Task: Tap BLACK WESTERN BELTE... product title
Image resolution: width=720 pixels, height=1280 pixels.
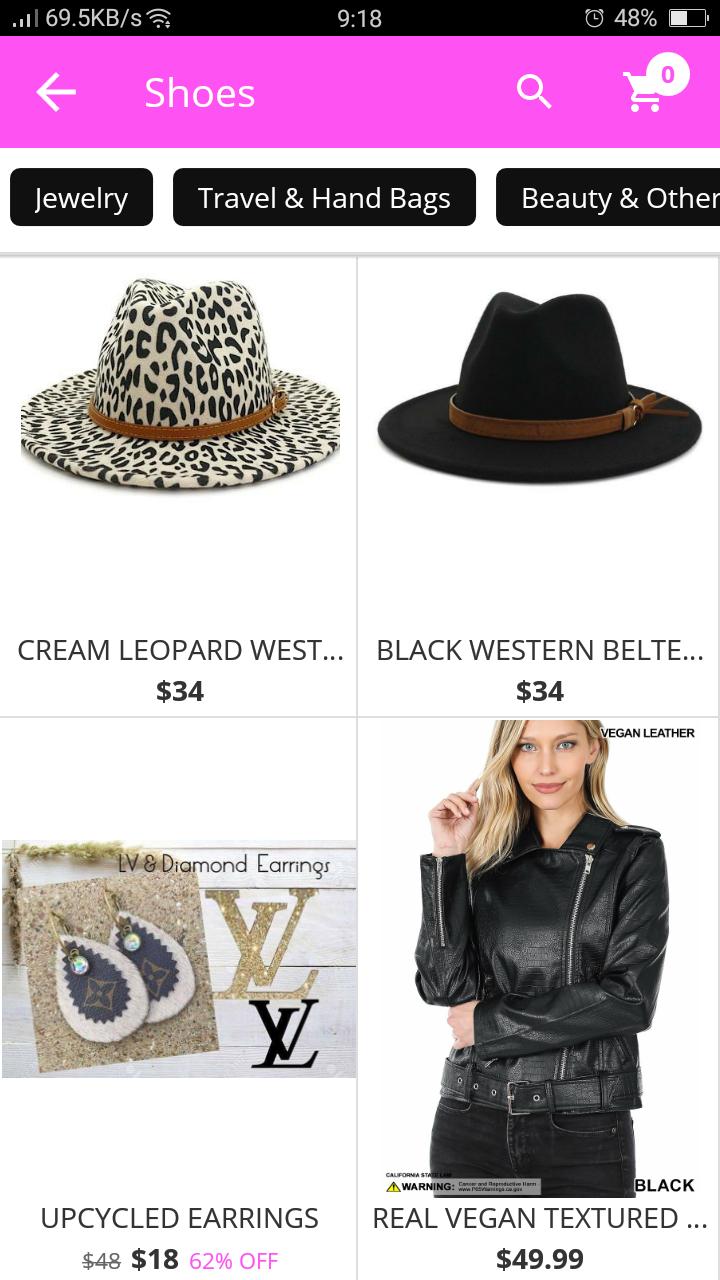Action: click(540, 650)
